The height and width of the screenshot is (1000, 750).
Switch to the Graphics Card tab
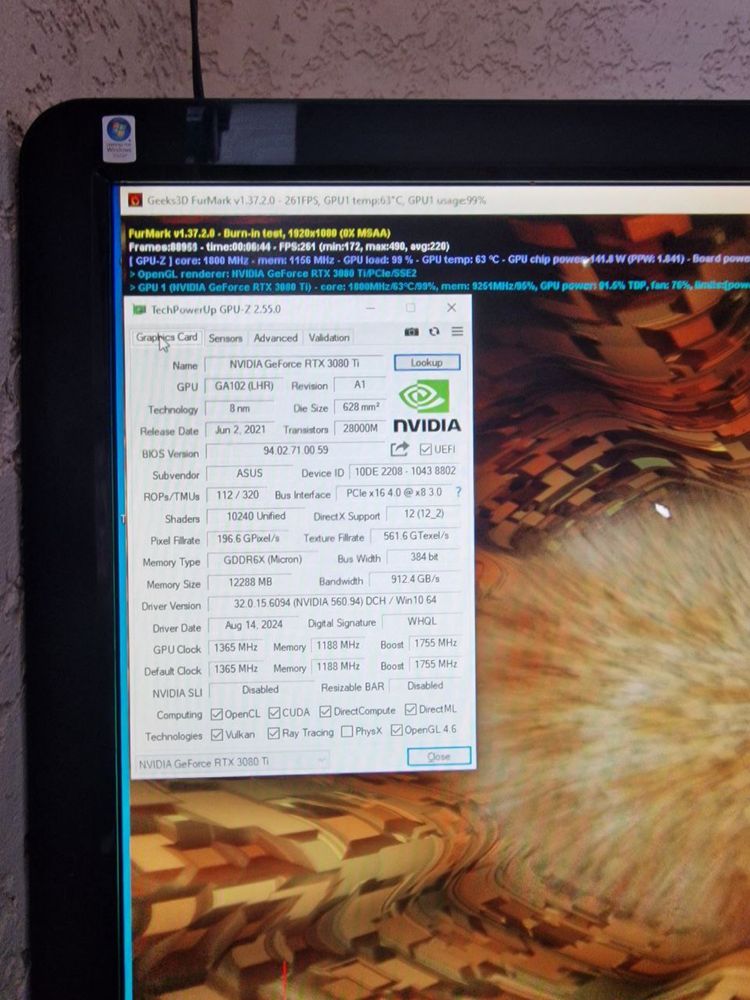[x=167, y=337]
